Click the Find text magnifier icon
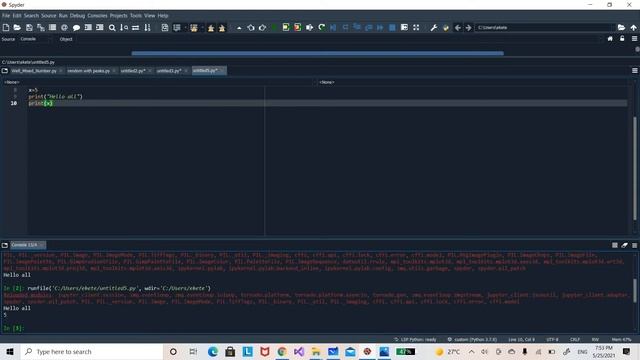The width and height of the screenshot is (640, 360). click(x=112, y=27)
